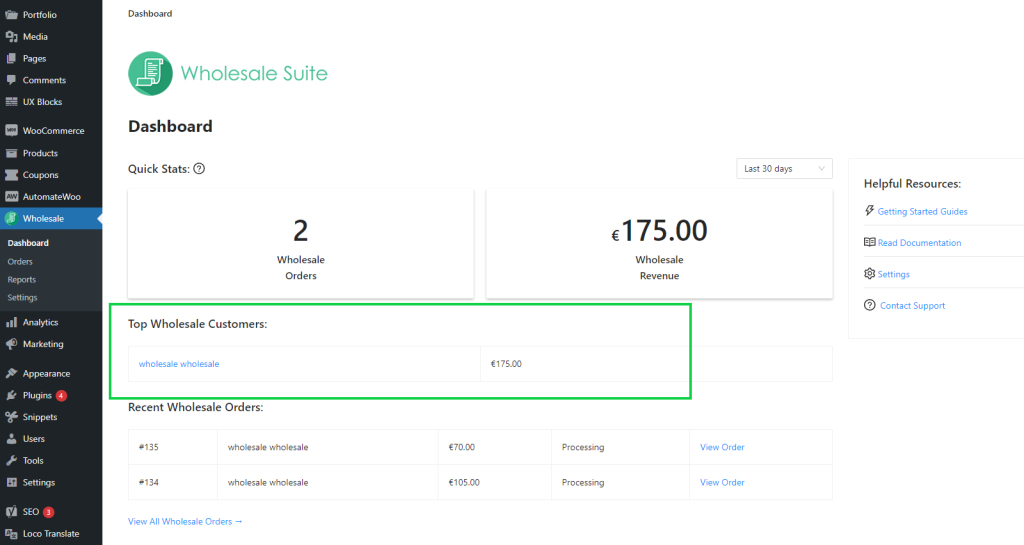Click the Wholesale Suite logo icon
Viewport: 1024px width, 545px height.
[x=150, y=73]
